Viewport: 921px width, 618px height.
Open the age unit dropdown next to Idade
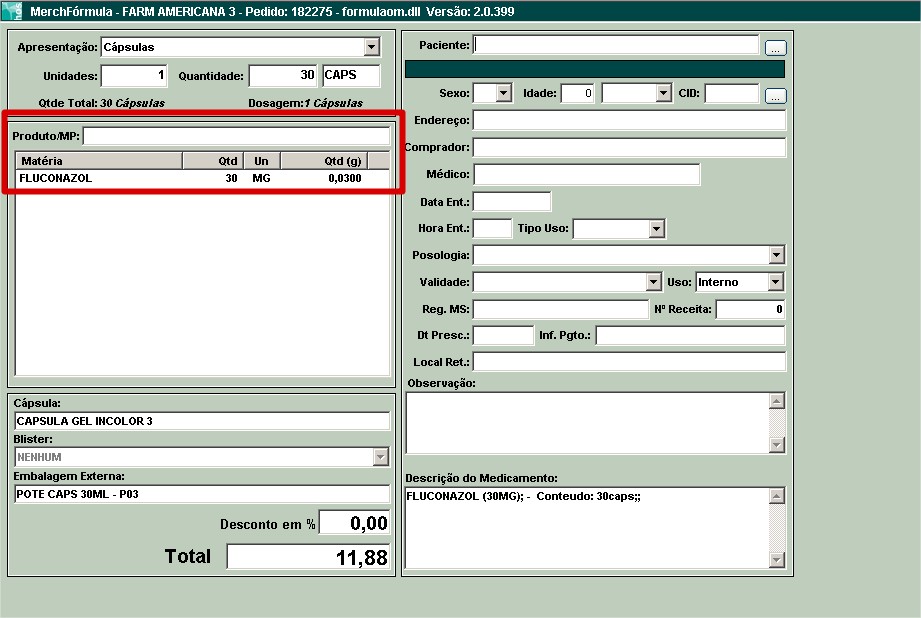[x=663, y=93]
